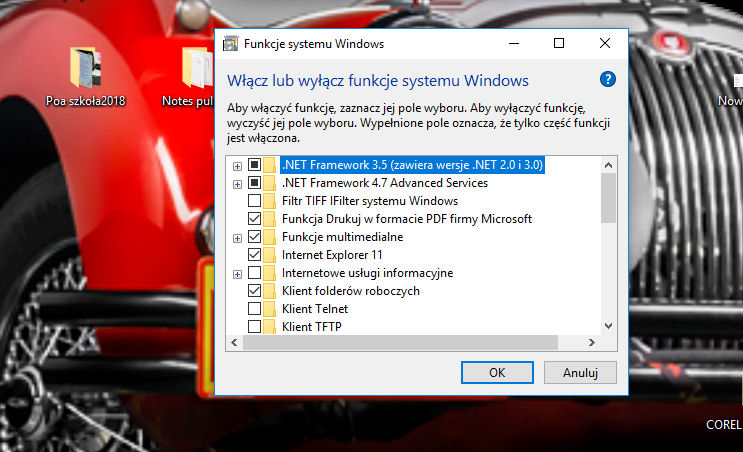Screen dimensions: 743x452
Task: Expand .NET Framework 4.7 Advanced Services node
Action: pos(237,183)
